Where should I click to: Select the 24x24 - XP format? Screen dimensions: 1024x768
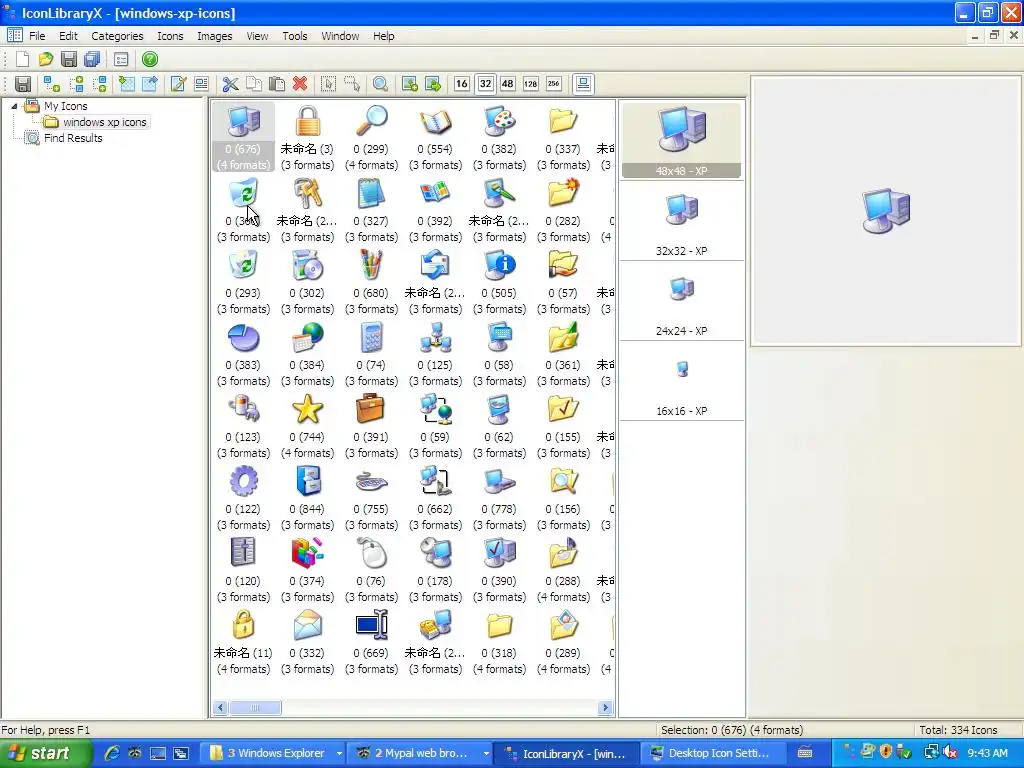tap(681, 301)
